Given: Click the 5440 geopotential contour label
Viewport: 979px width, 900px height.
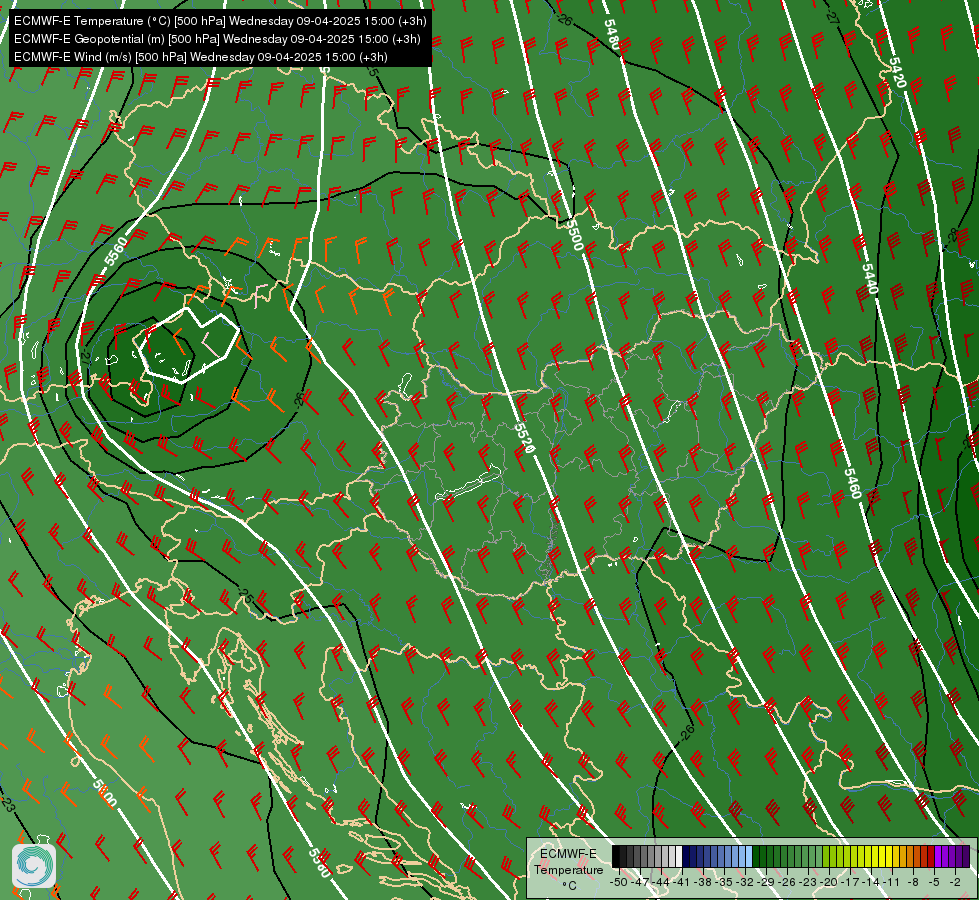Looking at the screenshot, I should 870,279.
